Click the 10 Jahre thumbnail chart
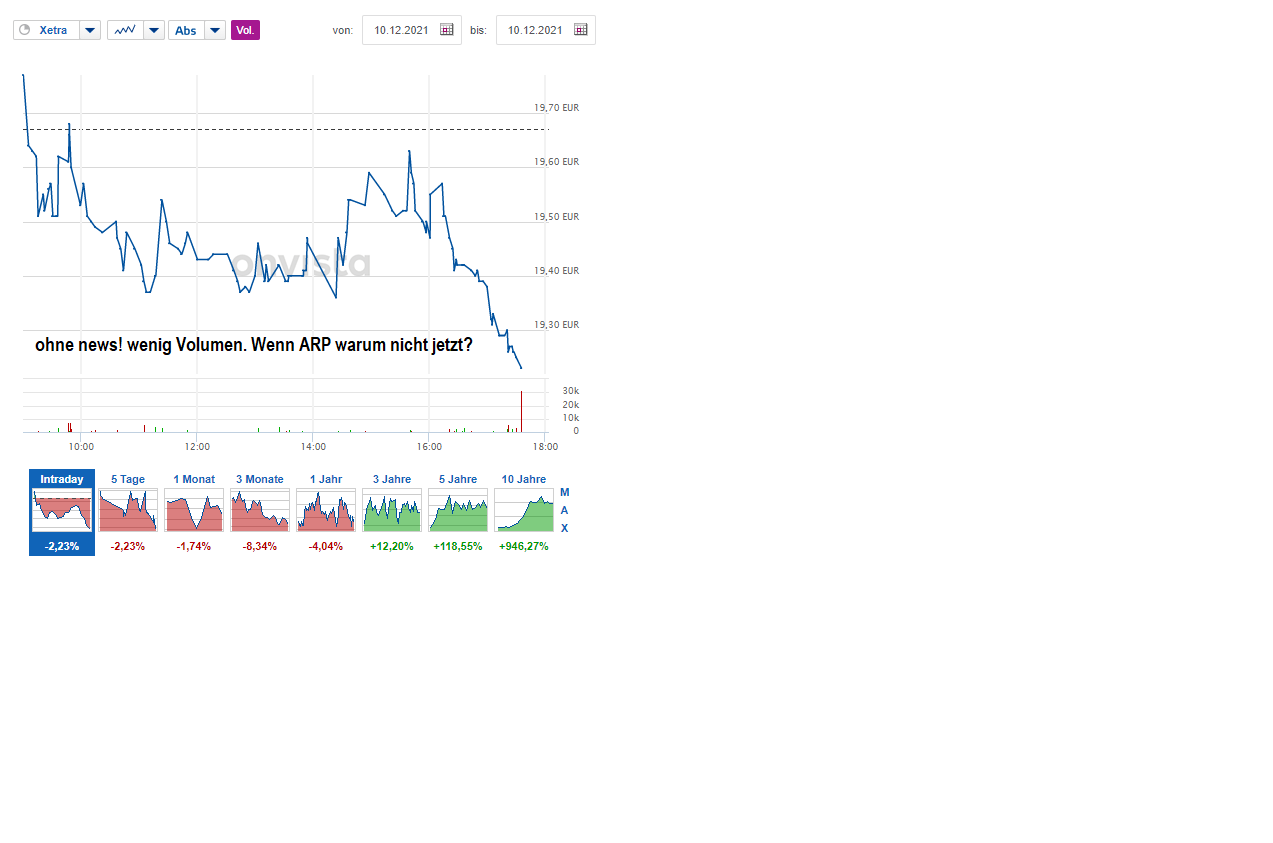The image size is (1273, 843). [x=523, y=510]
